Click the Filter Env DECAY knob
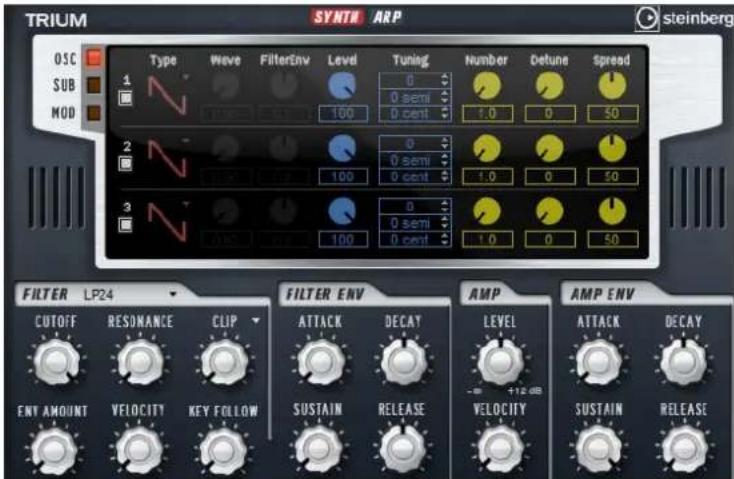The image size is (734, 479). pos(404,361)
